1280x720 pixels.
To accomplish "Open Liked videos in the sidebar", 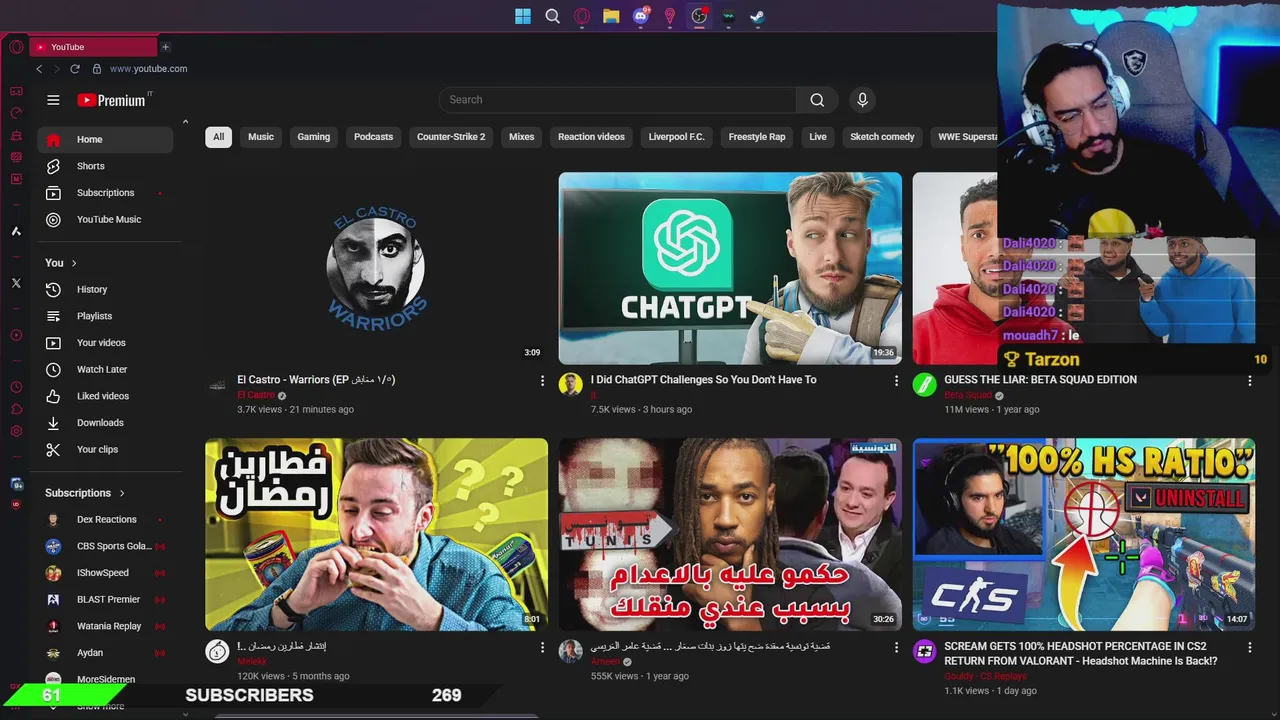I will click(x=105, y=396).
